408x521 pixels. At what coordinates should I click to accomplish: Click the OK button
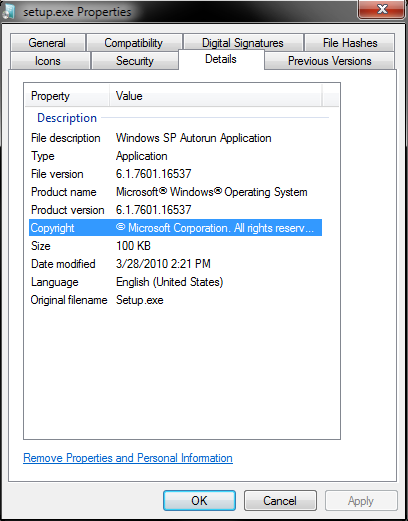[199, 500]
